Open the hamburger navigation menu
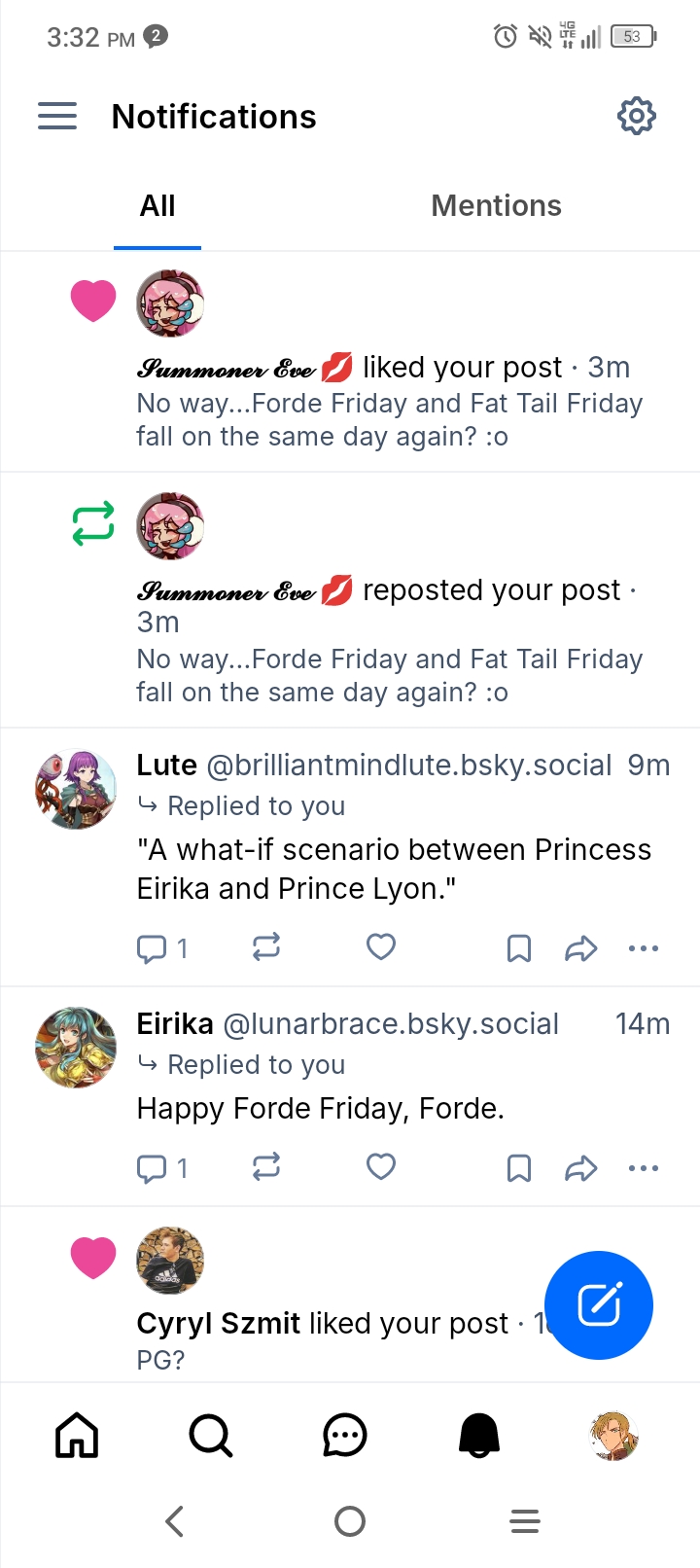Viewport: 700px width, 1568px height. pyautogui.click(x=57, y=116)
